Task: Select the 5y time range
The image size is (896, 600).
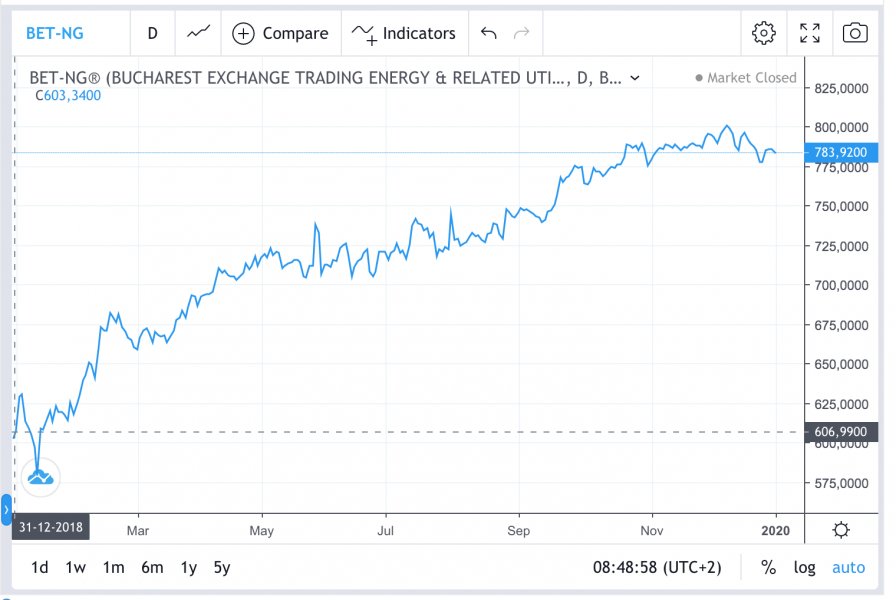Action: [221, 567]
